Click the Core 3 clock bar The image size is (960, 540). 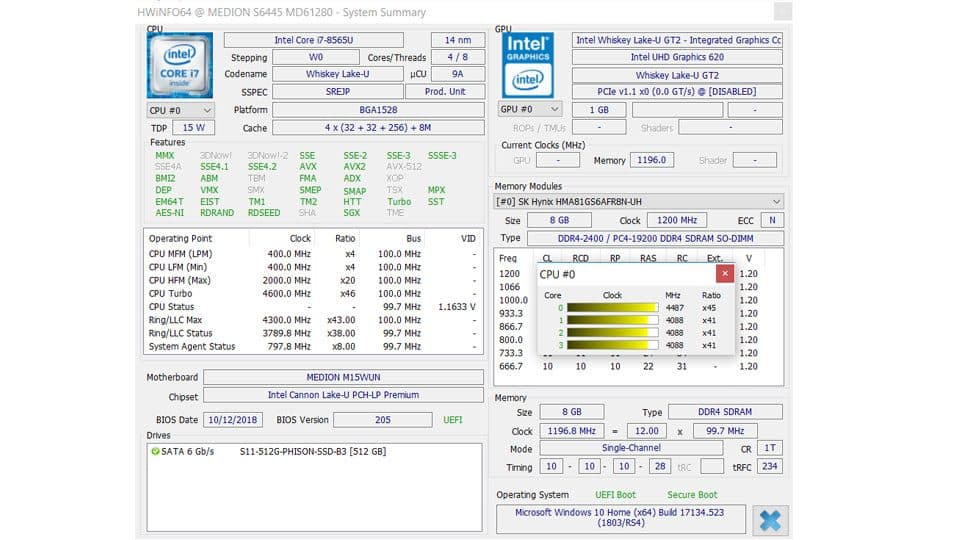[612, 345]
